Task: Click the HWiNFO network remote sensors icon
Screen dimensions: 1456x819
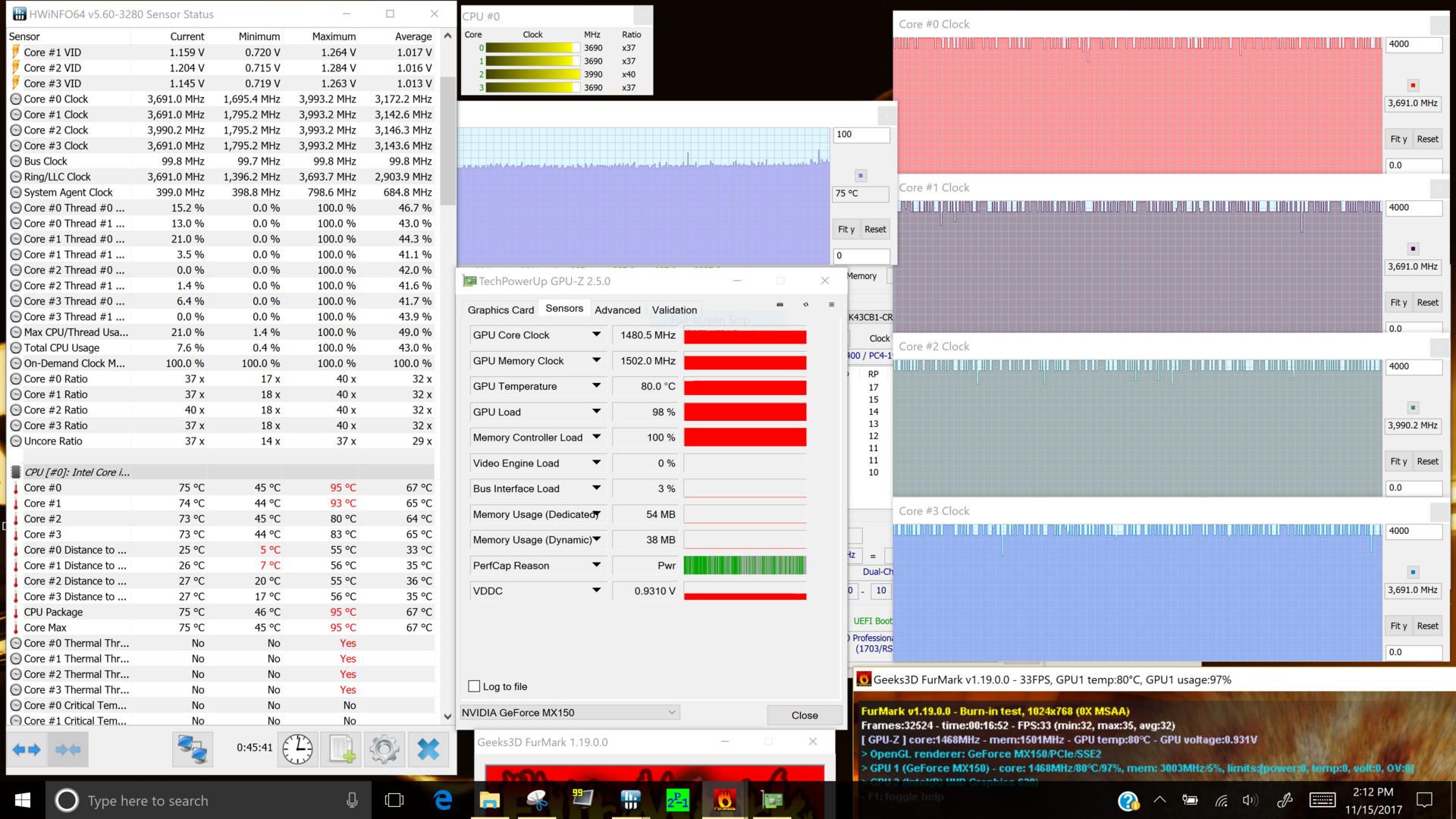Action: pos(192,750)
